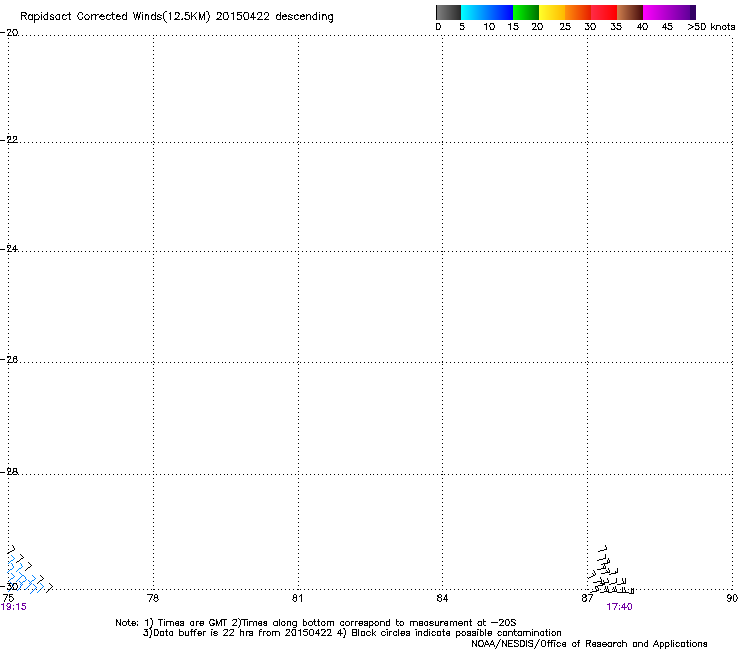Screen dimensions: 740x650
Task: Click the '-24' latitude axis label
Action: tap(10, 249)
